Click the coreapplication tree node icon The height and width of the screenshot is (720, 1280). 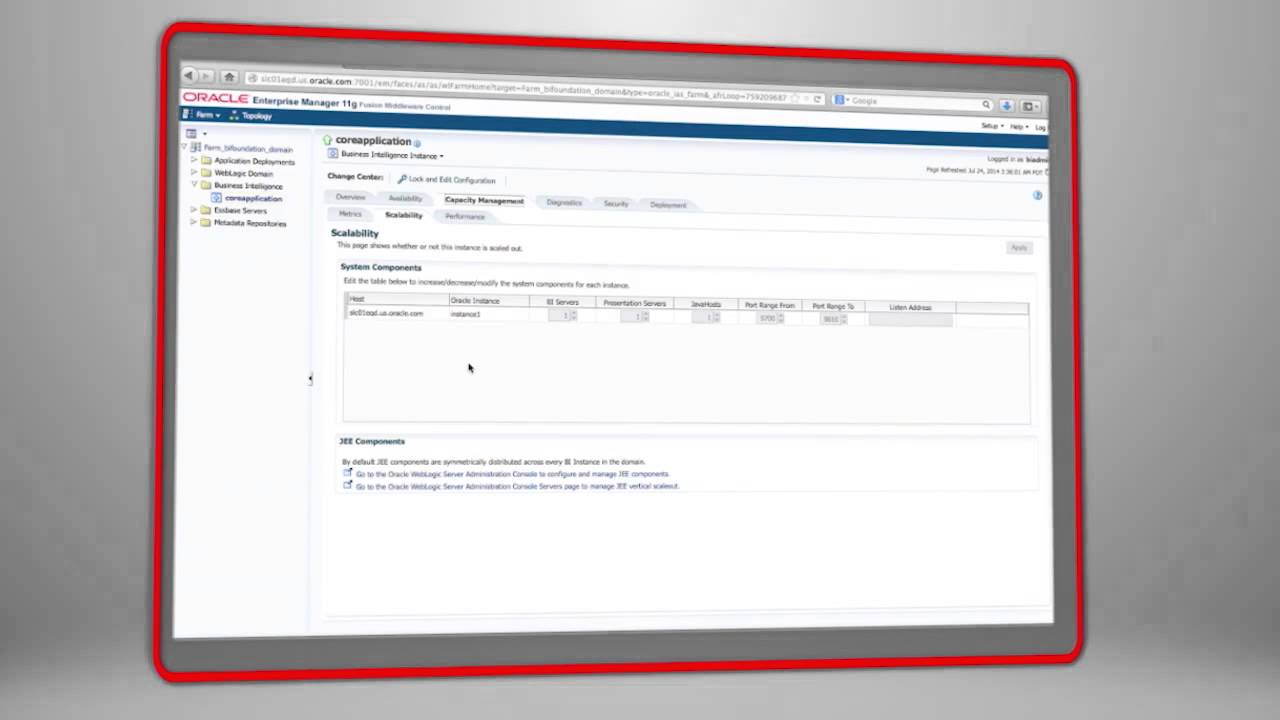(216, 198)
